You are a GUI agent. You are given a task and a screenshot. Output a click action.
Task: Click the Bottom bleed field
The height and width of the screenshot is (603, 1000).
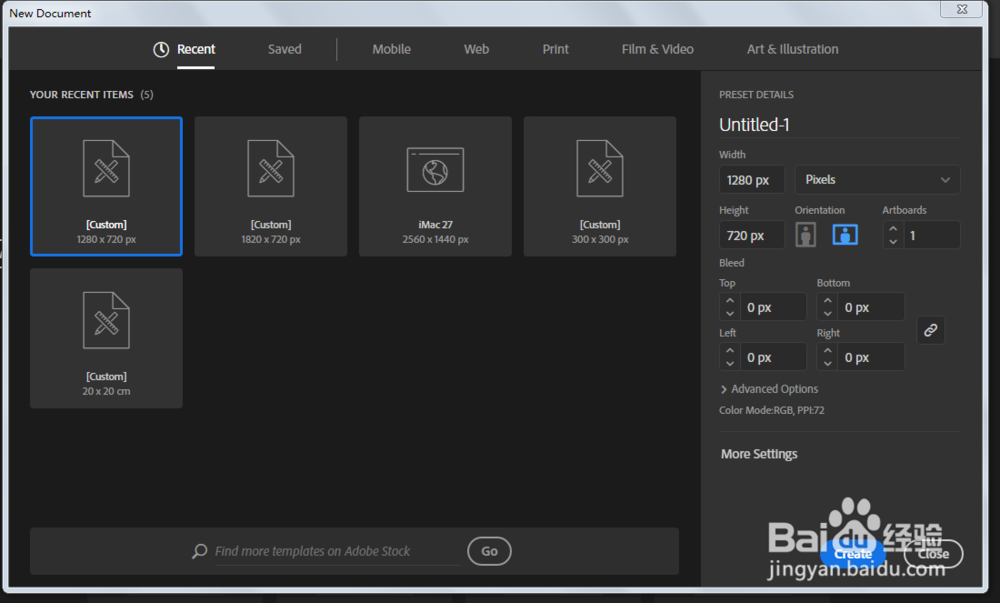pyautogui.click(x=871, y=307)
